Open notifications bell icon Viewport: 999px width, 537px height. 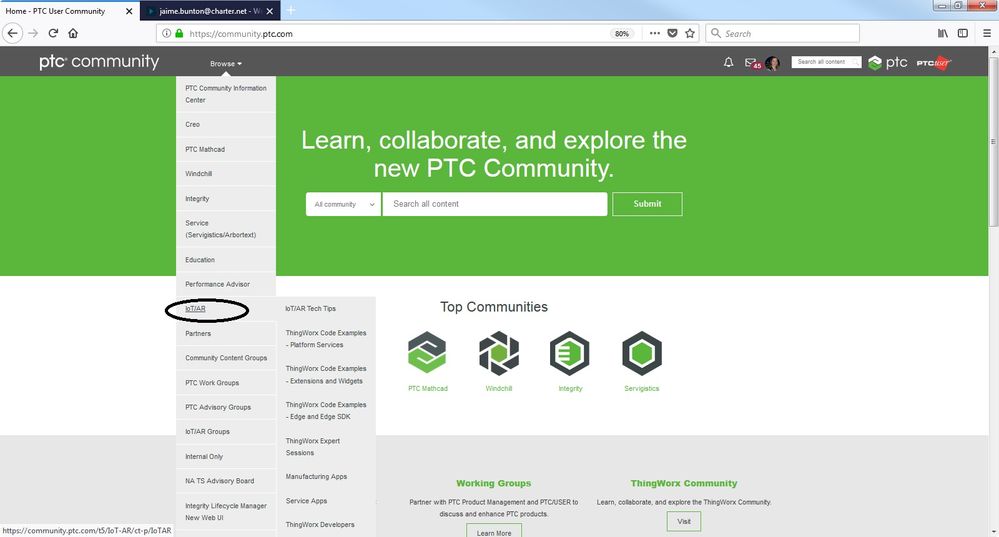[x=728, y=62]
